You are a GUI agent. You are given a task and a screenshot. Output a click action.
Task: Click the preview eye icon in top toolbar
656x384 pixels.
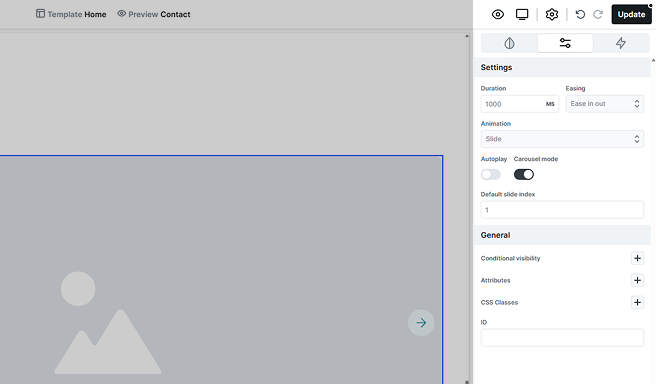point(497,14)
